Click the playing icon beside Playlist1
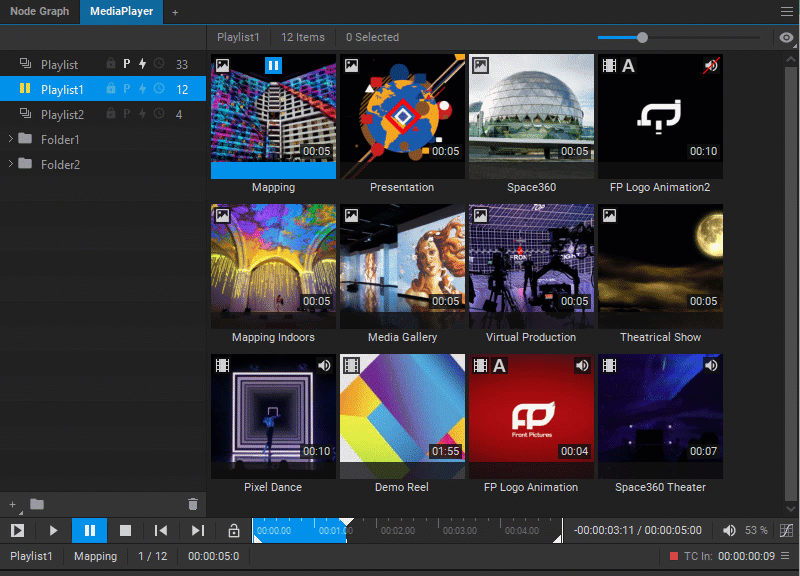 tap(24, 88)
